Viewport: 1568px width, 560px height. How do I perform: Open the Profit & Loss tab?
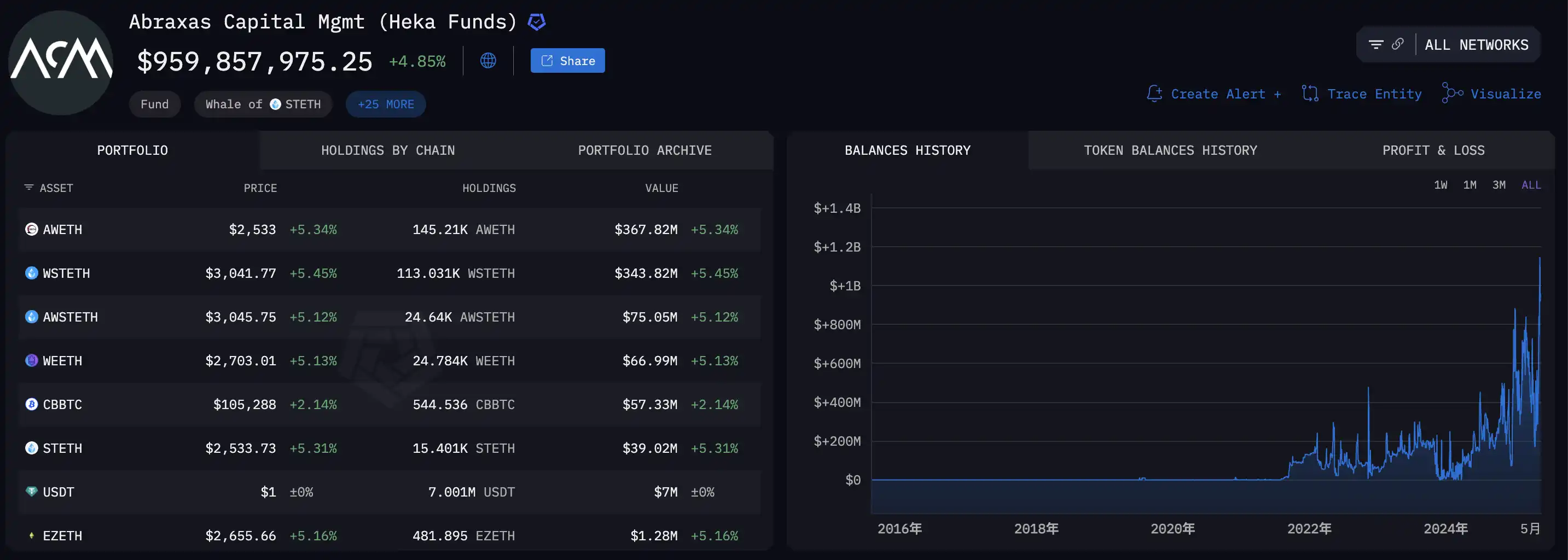(1433, 150)
